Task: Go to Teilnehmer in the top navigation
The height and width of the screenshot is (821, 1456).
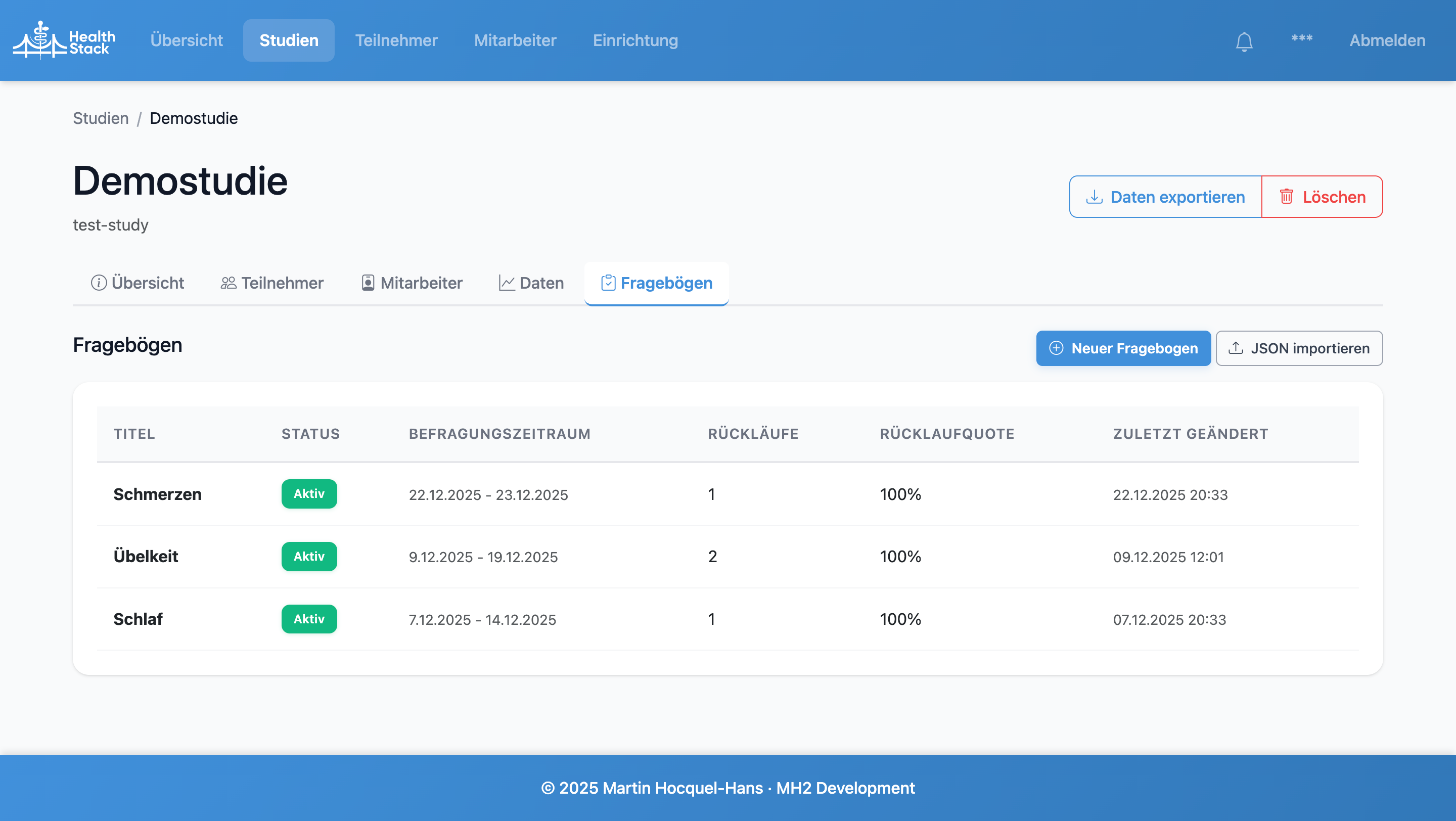Action: 396,40
